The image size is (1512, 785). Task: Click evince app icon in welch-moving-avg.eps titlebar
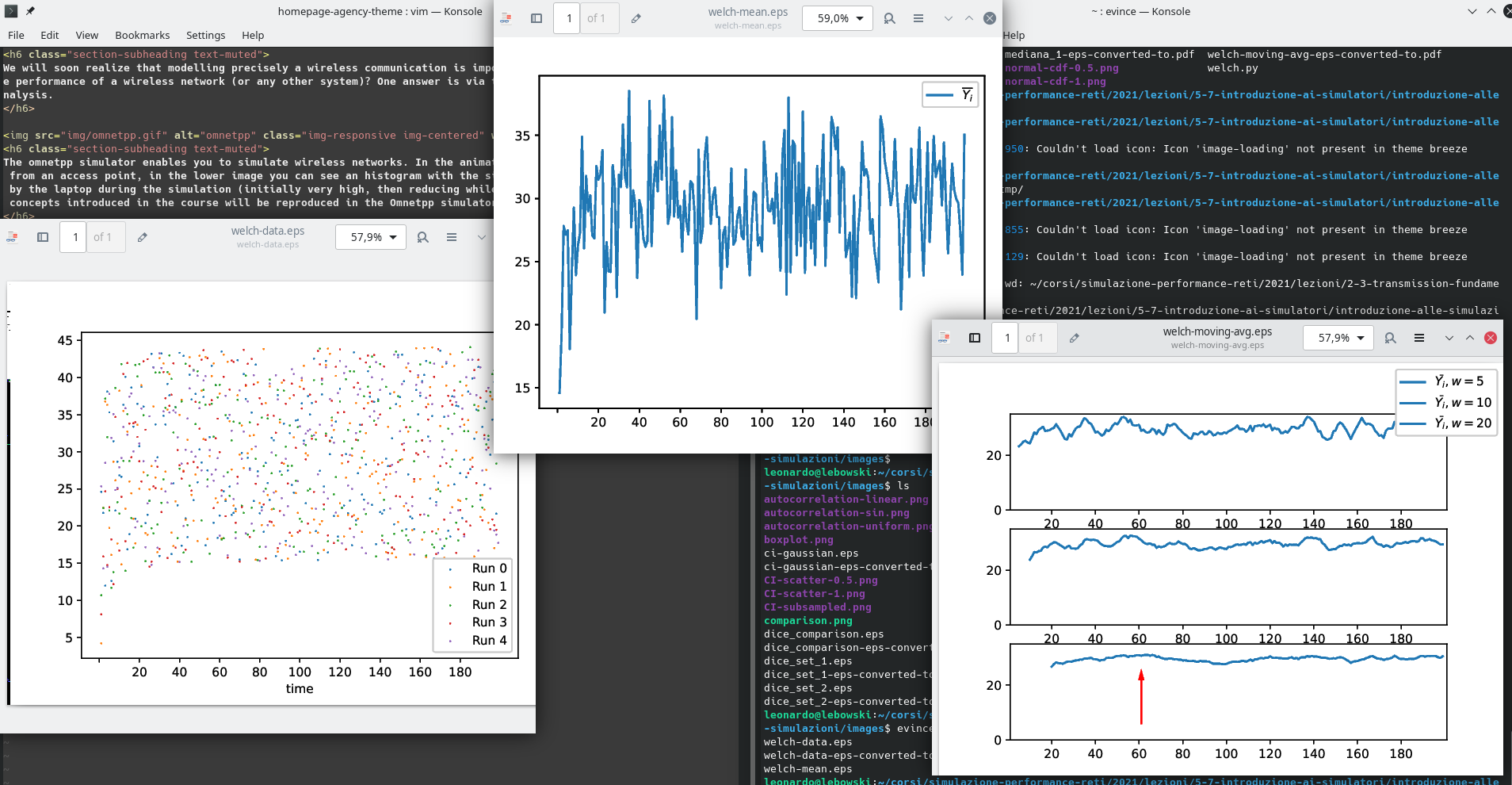click(x=945, y=338)
